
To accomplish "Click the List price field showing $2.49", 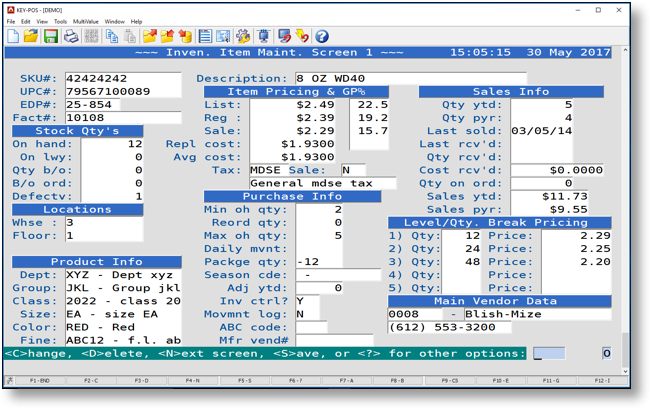I will point(295,104).
